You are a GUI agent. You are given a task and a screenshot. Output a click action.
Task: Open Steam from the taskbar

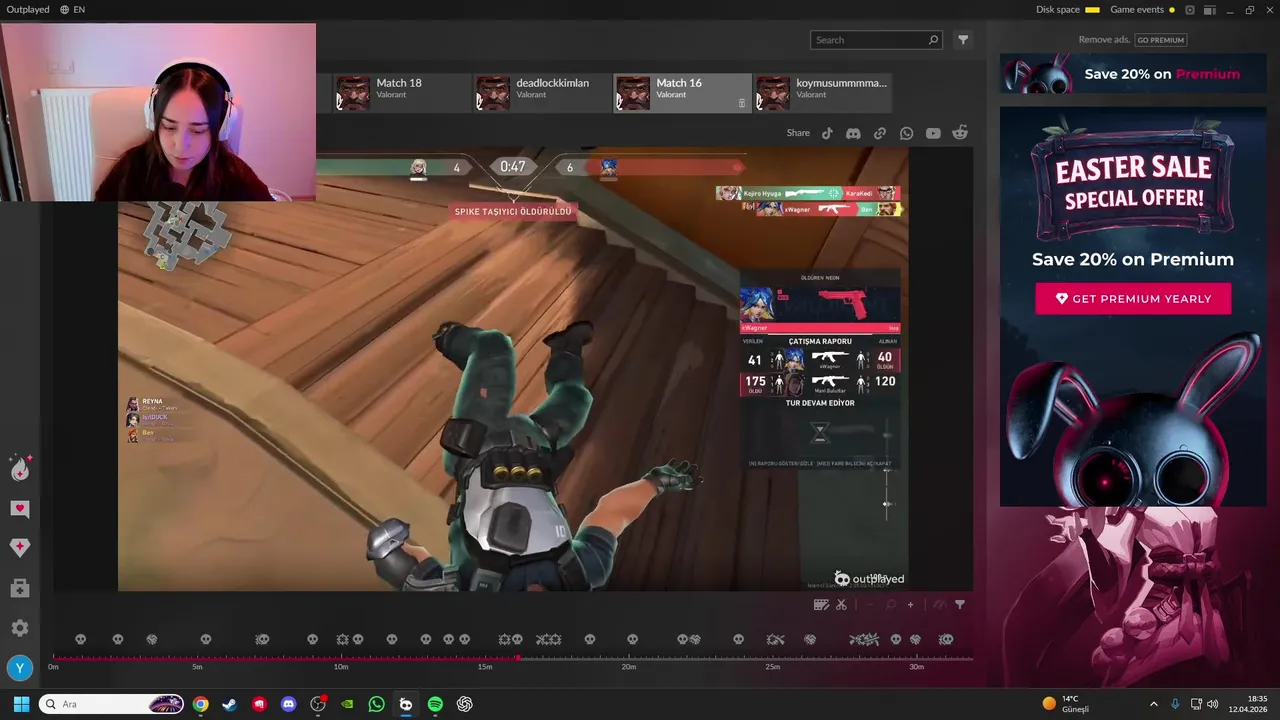[230, 704]
